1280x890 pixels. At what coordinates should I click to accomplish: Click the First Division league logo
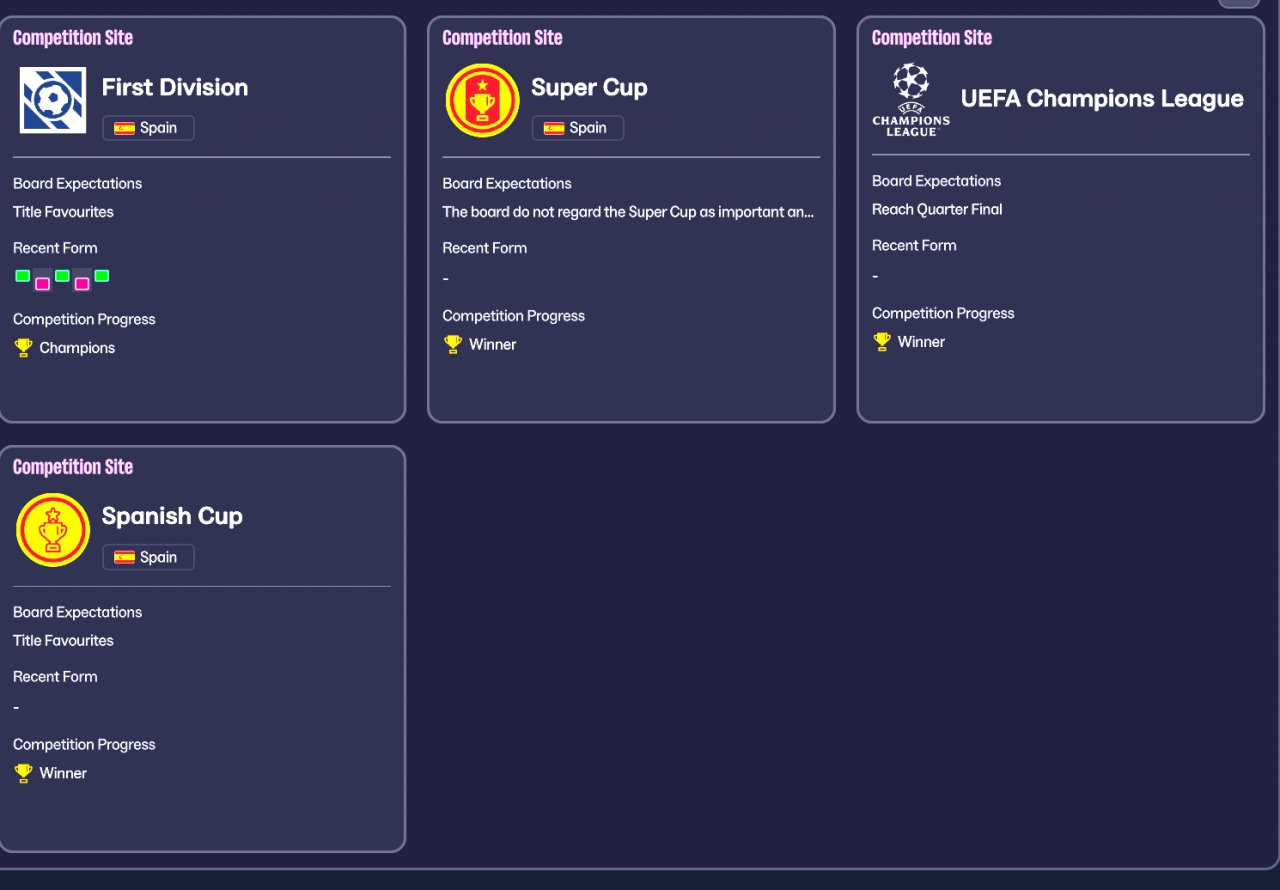53,100
